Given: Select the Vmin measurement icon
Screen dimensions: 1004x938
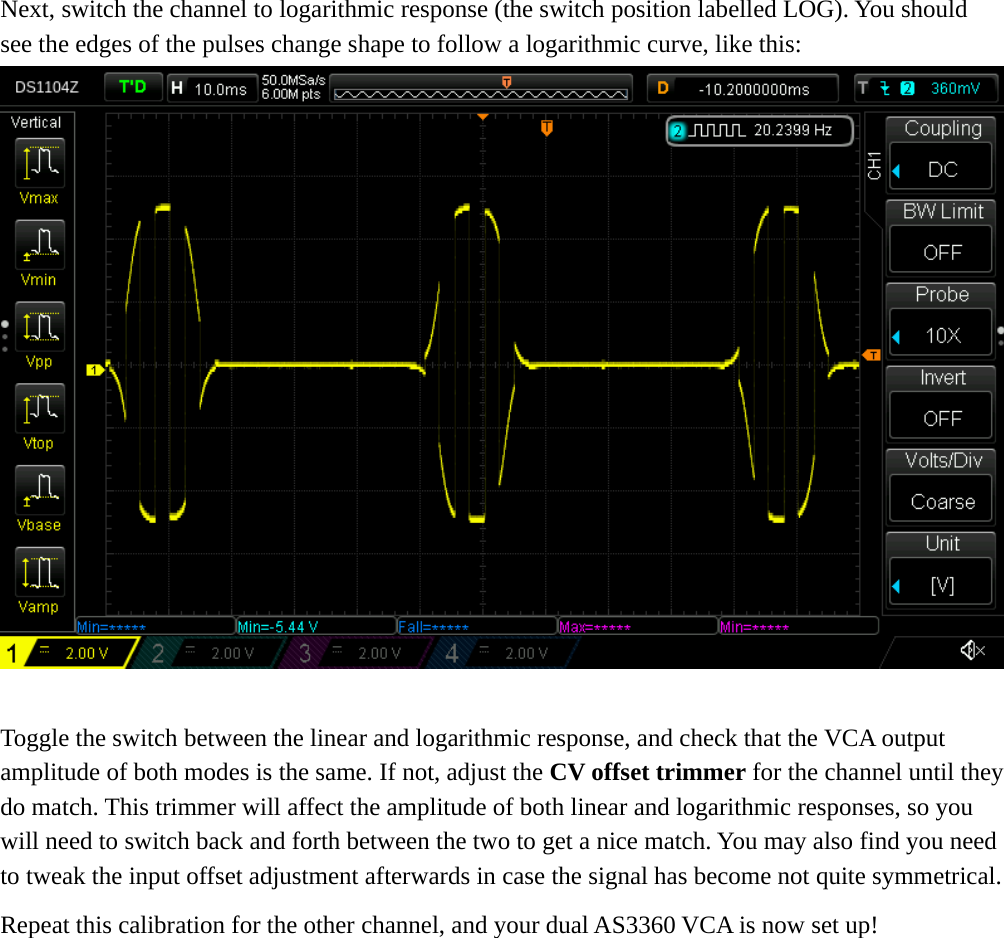Looking at the screenshot, I should tap(38, 244).
